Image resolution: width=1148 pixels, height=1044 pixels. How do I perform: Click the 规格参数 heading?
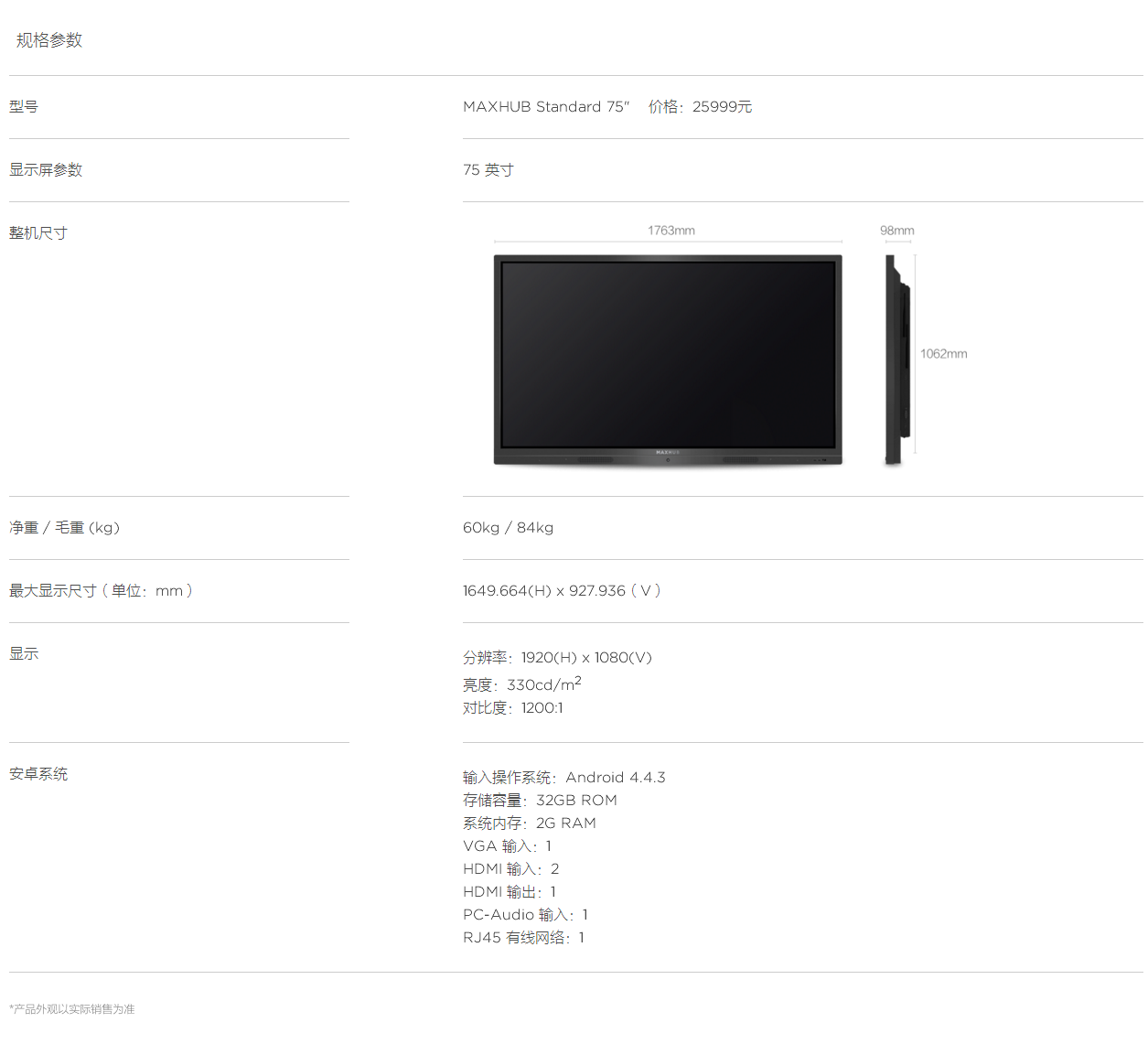tap(49, 40)
